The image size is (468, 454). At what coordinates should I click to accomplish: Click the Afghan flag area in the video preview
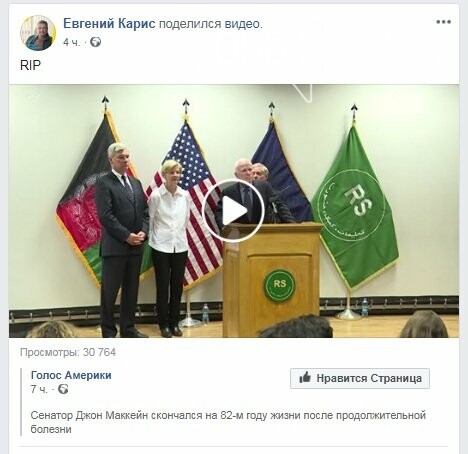point(80,200)
